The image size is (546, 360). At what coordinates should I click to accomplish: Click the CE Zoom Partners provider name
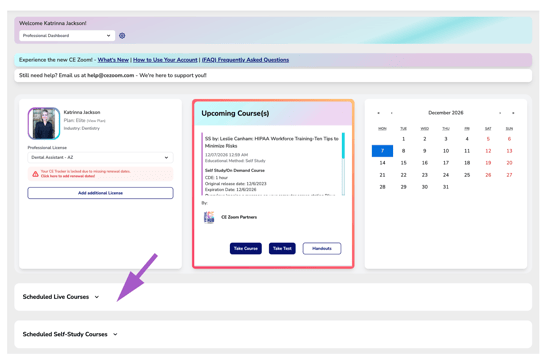pyautogui.click(x=239, y=217)
